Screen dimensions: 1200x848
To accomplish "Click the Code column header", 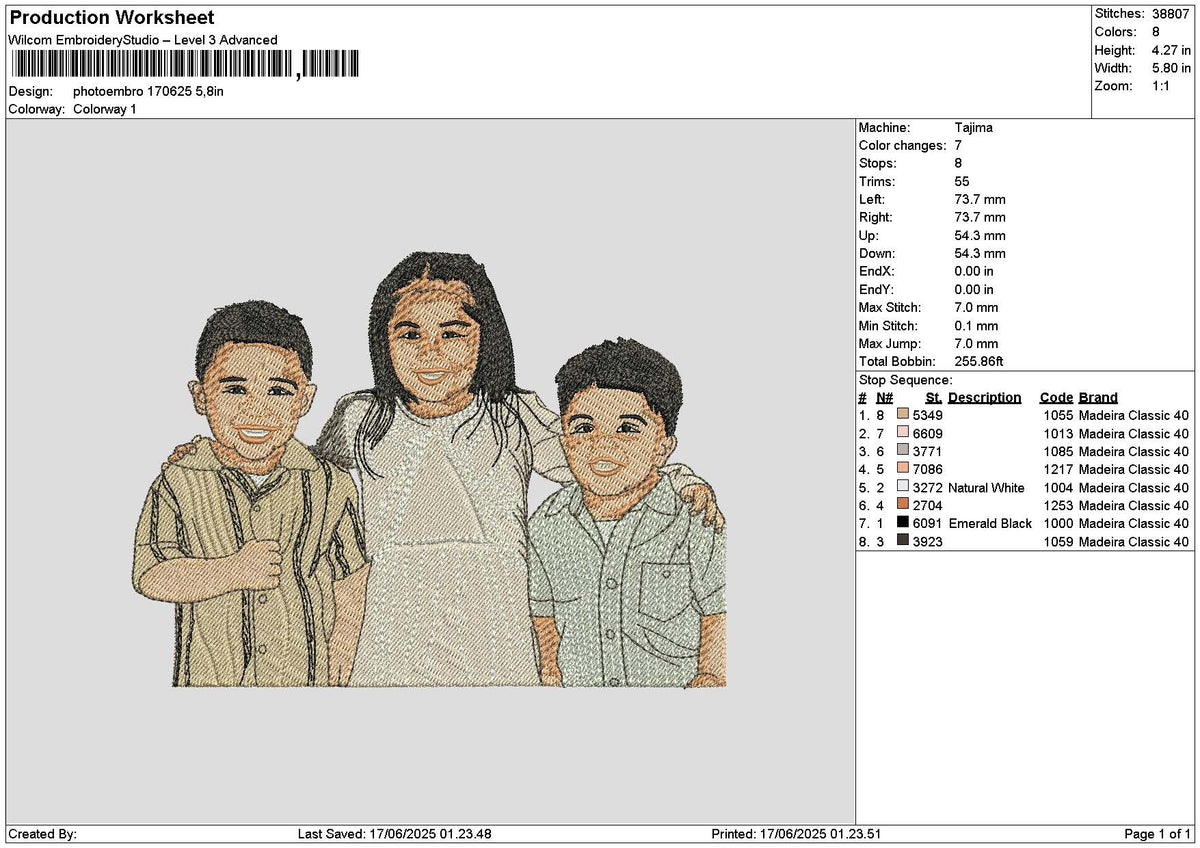I will coord(1055,397).
